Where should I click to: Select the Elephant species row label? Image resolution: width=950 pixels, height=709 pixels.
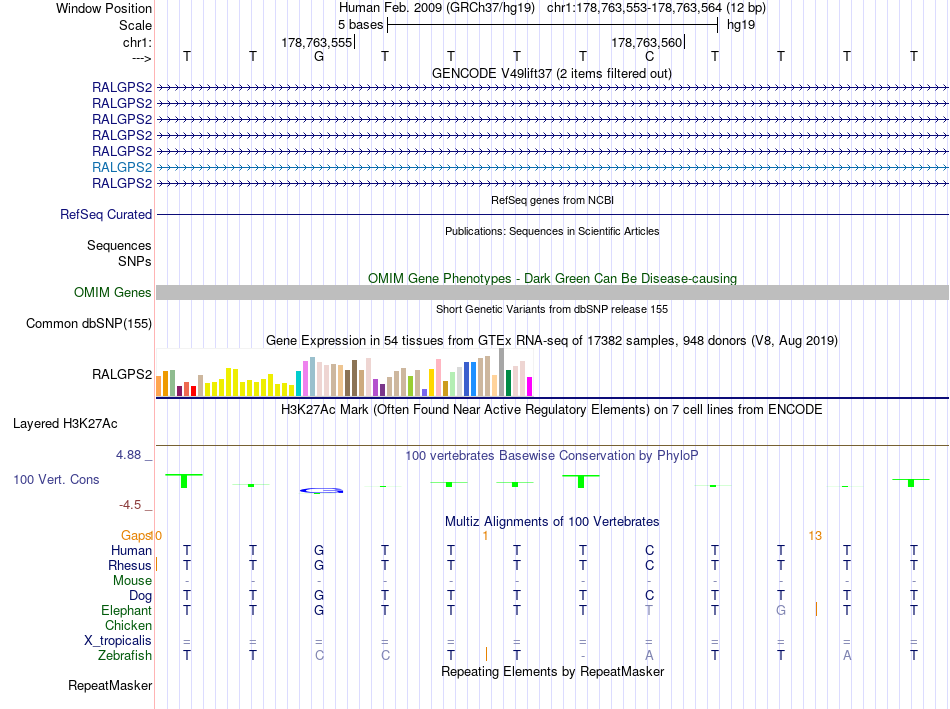click(x=126, y=610)
